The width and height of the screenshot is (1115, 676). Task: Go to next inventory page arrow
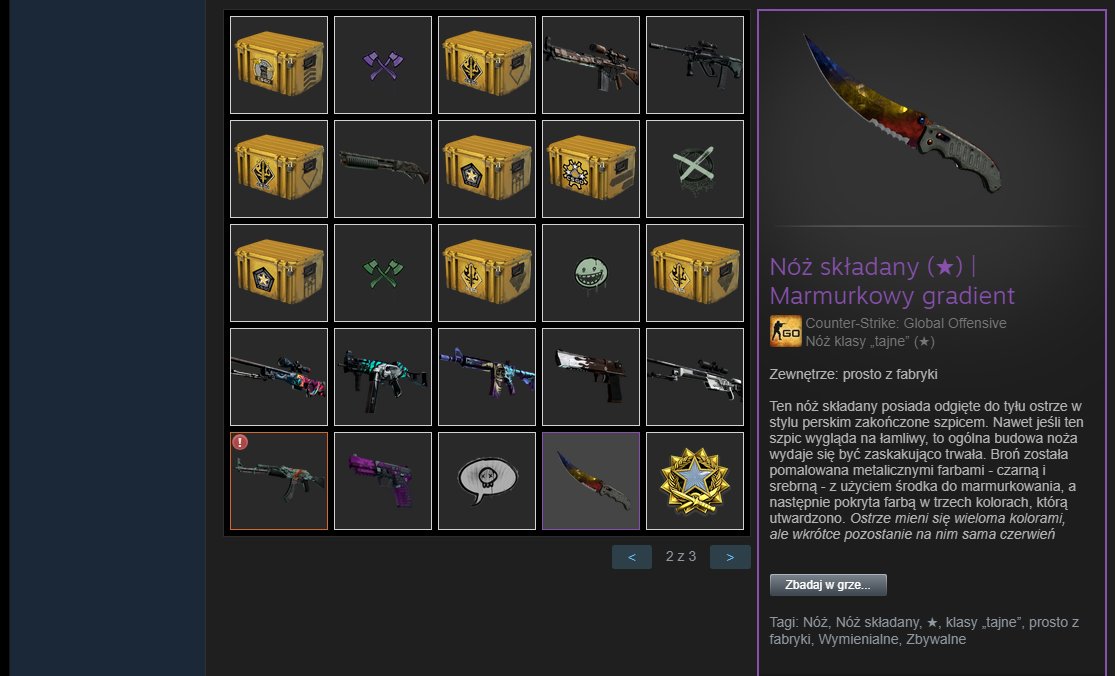coord(730,557)
